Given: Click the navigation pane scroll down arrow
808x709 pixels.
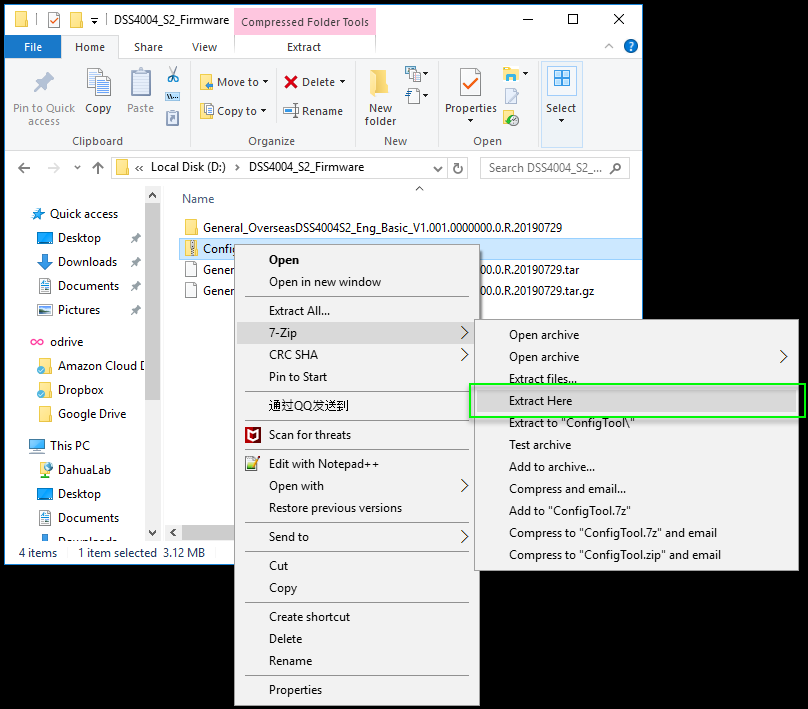Looking at the screenshot, I should [152, 532].
